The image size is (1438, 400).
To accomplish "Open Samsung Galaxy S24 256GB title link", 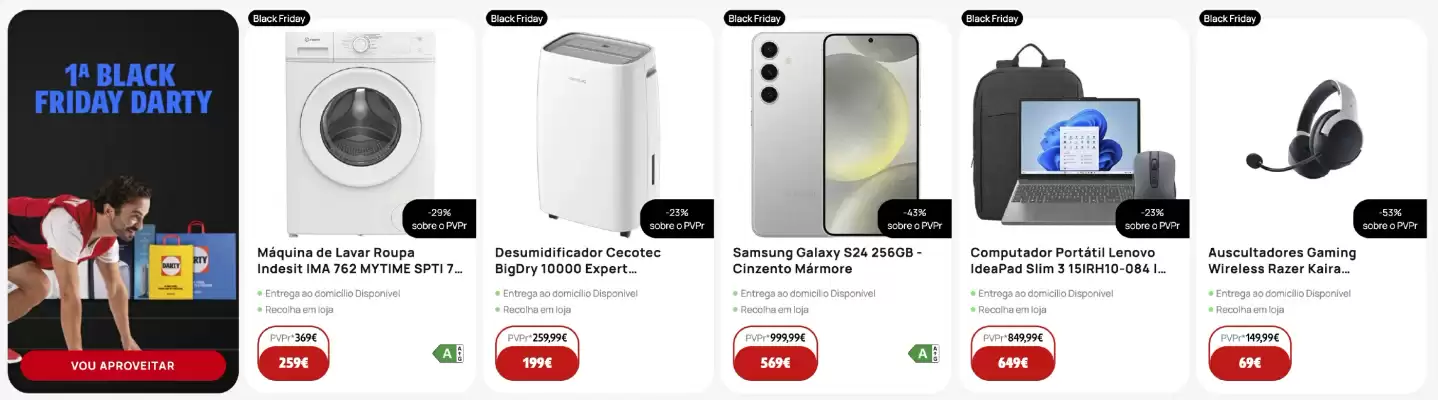I will point(827,261).
